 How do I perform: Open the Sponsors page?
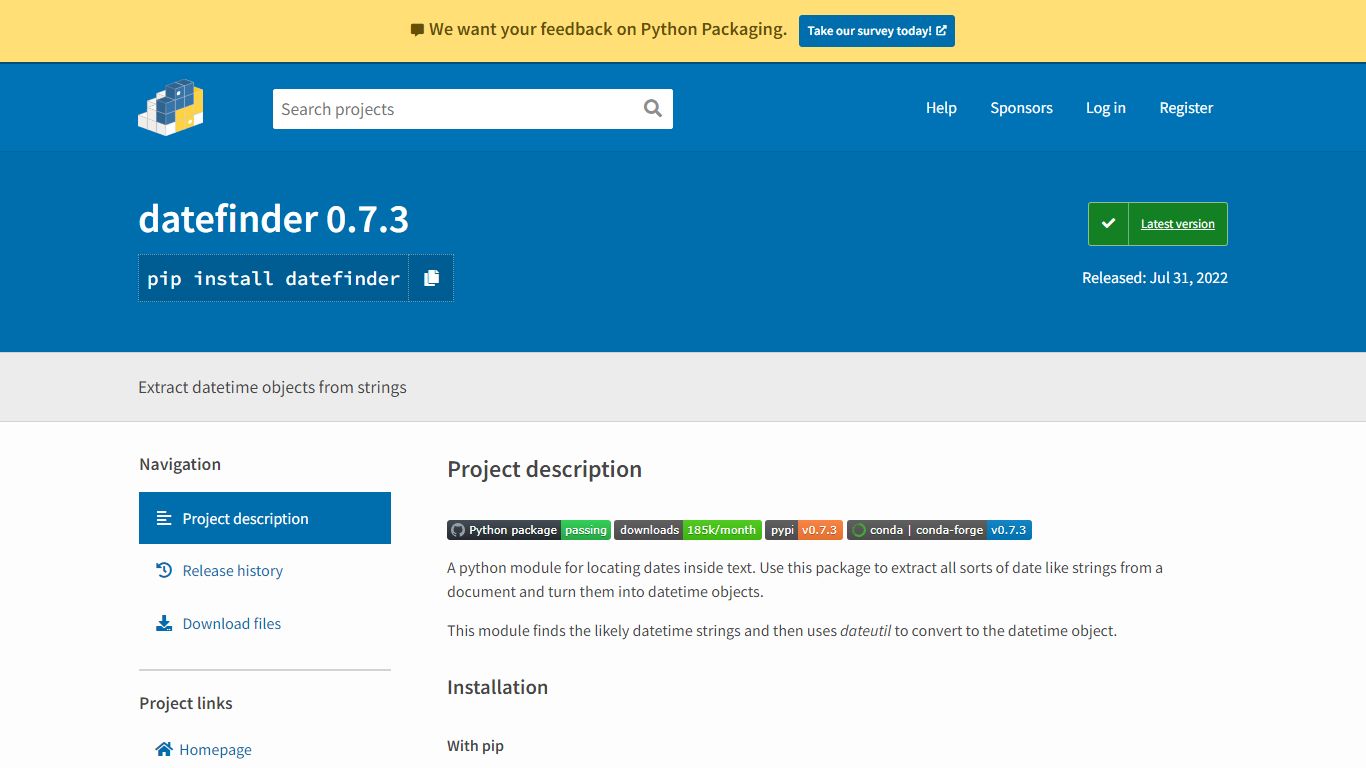click(x=1021, y=108)
